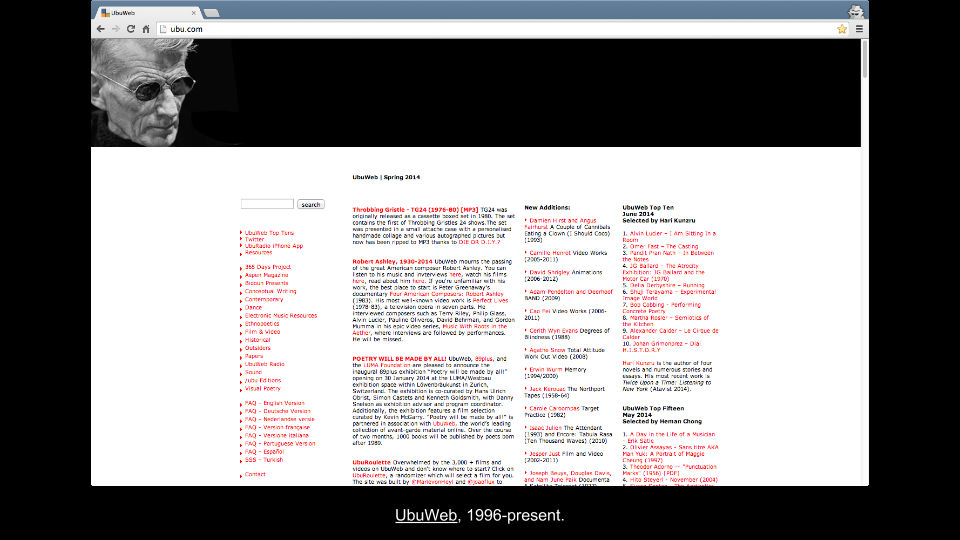Screen dimensions: 960x540
Task: Select the UbuWeb browser tab
Action: click(149, 13)
